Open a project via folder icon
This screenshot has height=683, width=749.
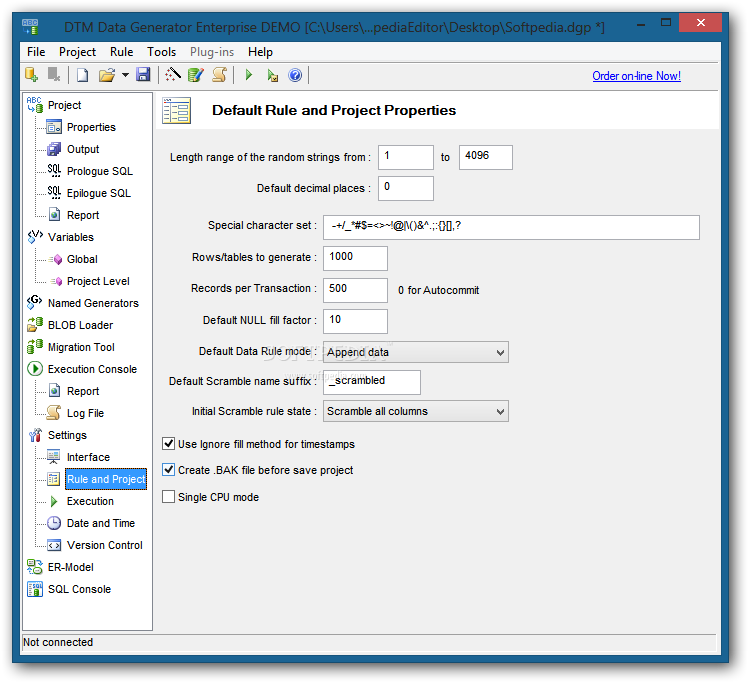(x=107, y=75)
